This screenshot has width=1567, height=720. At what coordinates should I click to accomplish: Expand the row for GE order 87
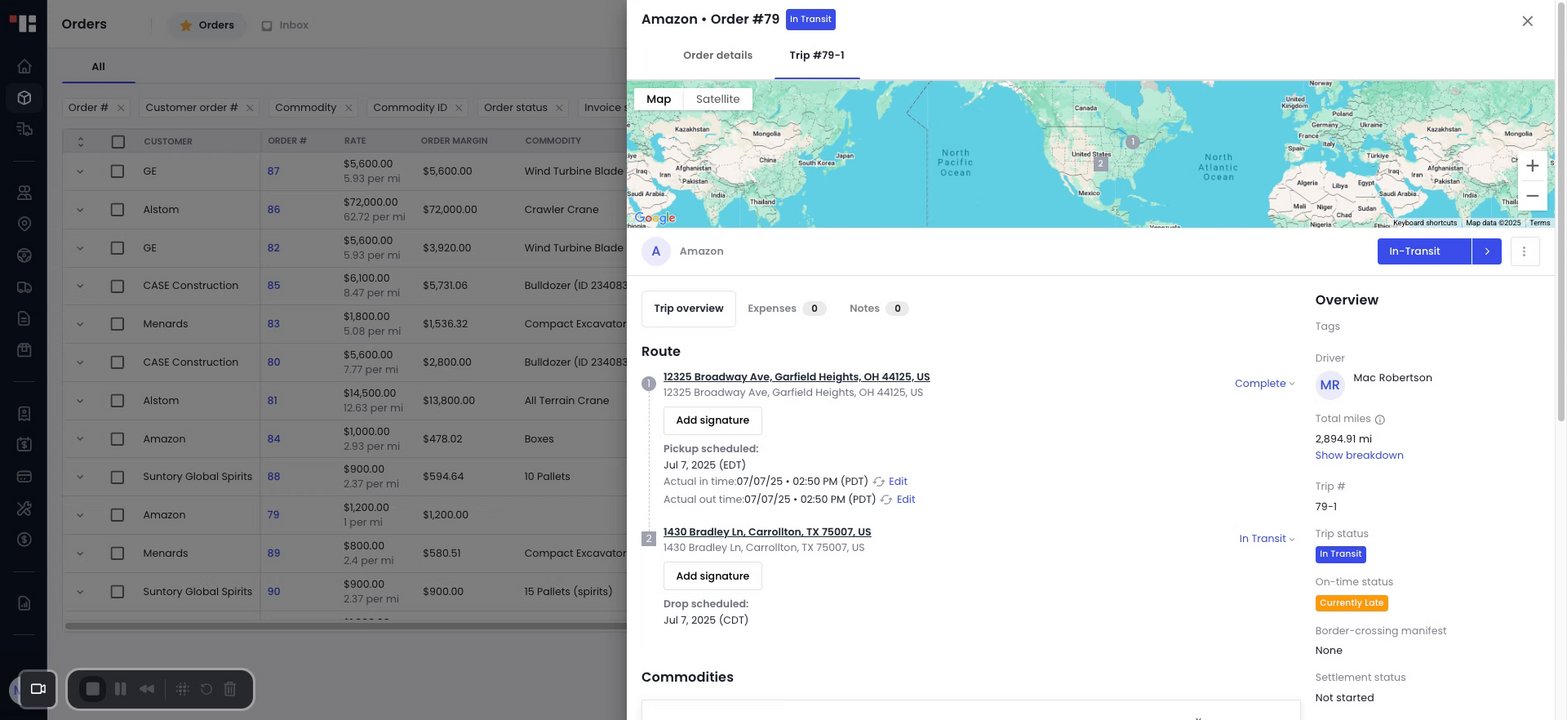pyautogui.click(x=80, y=172)
